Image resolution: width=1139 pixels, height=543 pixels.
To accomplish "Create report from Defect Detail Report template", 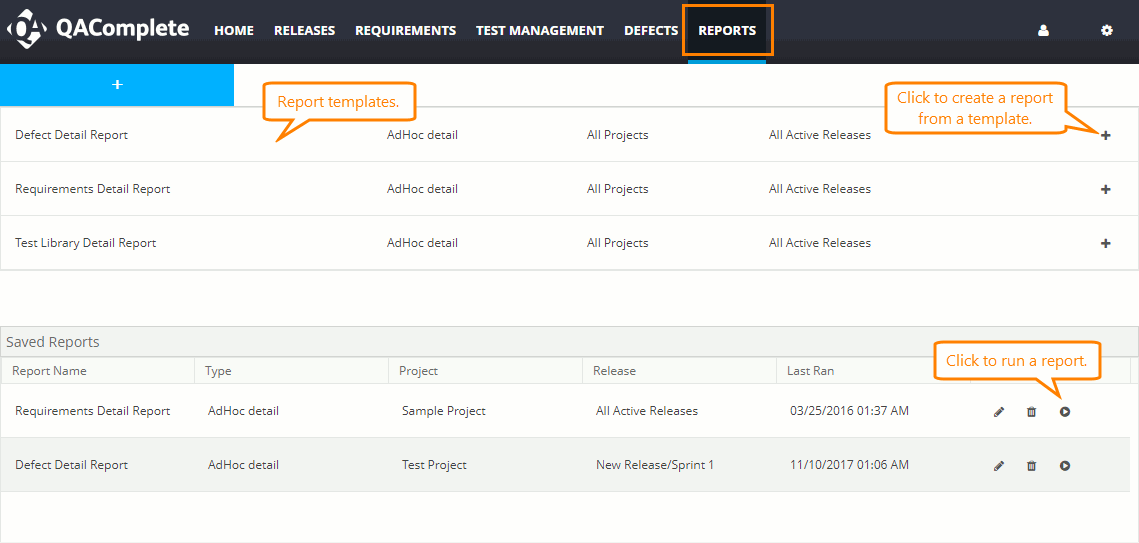I will tap(1105, 135).
